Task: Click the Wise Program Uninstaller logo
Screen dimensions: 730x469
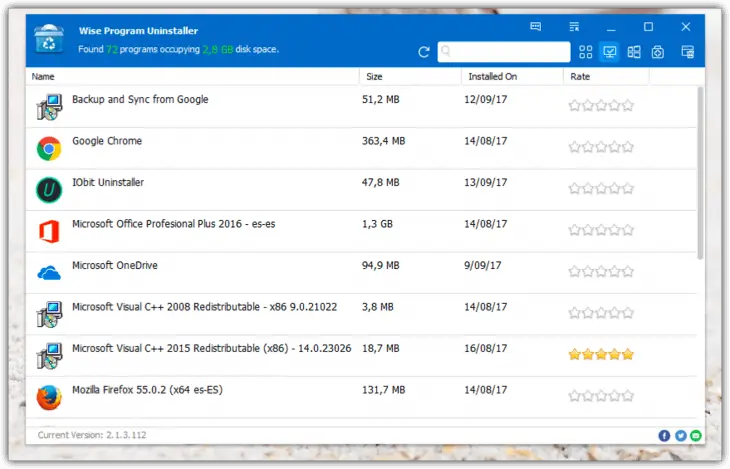Action: tap(49, 39)
